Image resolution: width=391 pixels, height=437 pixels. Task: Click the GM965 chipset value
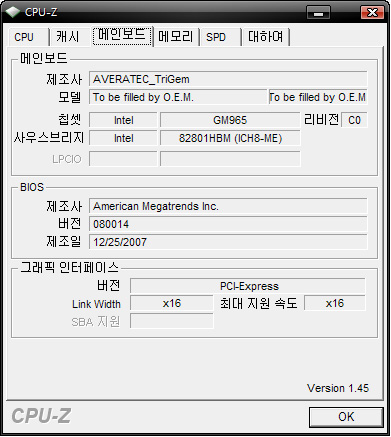coord(230,120)
